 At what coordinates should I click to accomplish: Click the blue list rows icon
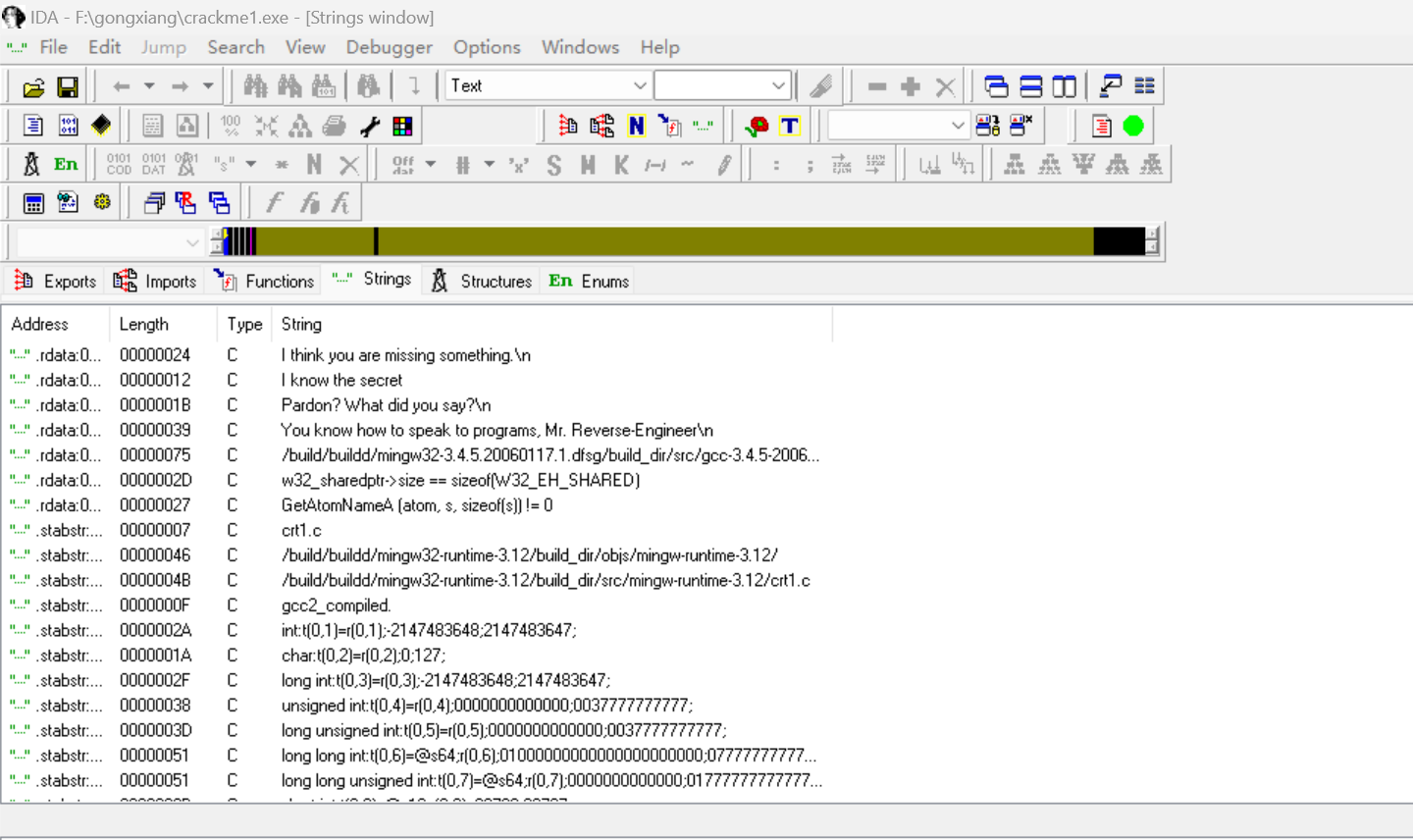(x=1144, y=86)
